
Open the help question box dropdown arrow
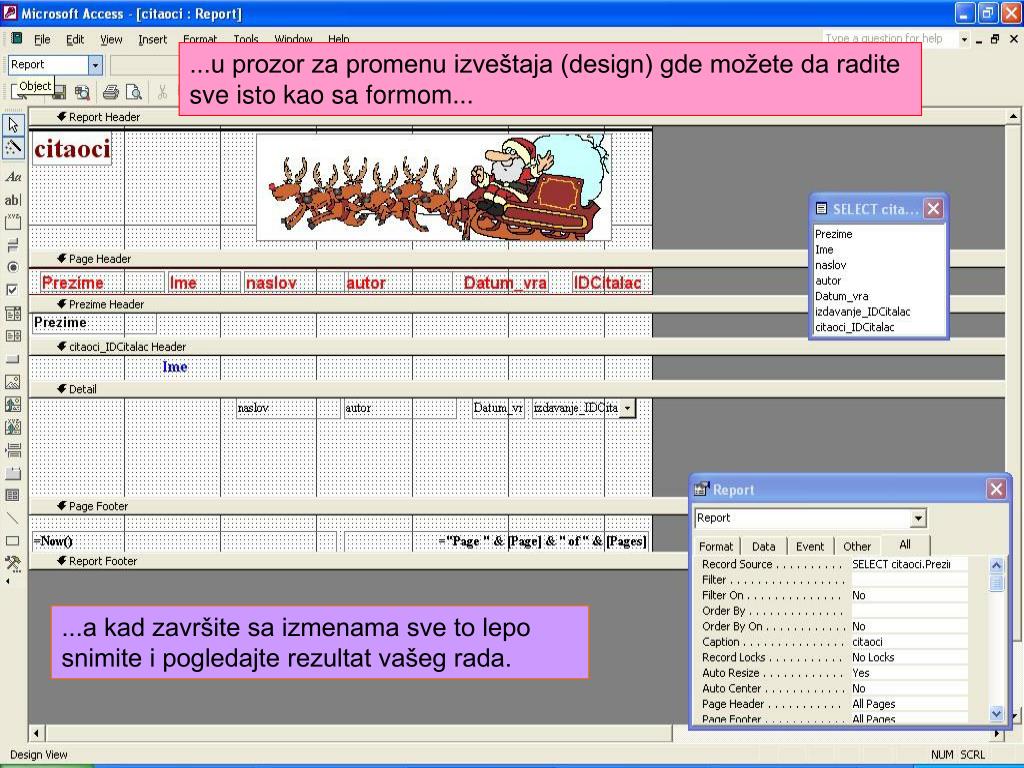(964, 39)
